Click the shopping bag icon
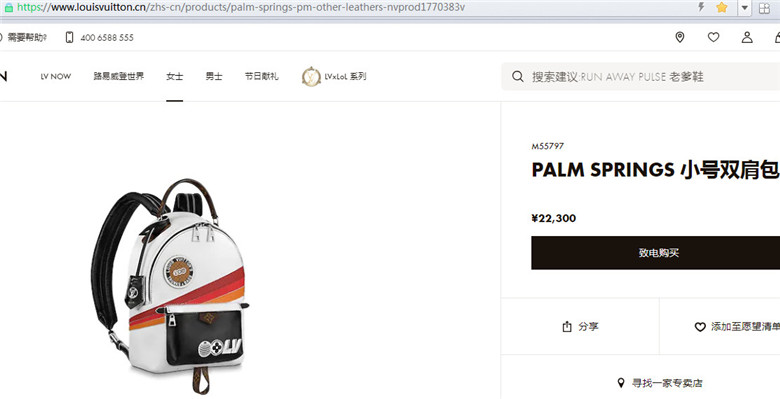 tap(777, 37)
